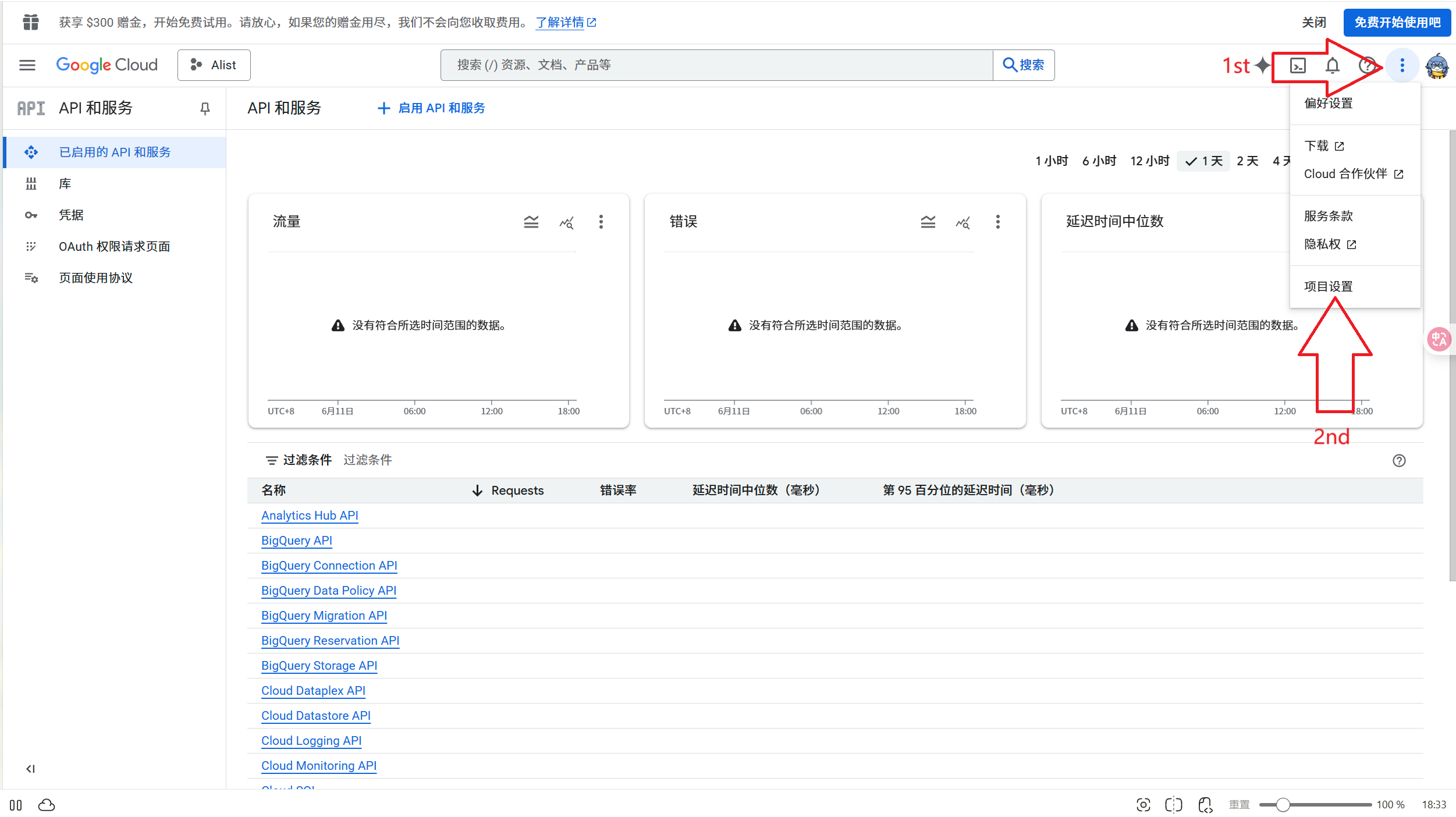Click 启用 API 和服务 button
1456x817 pixels.
pos(431,108)
